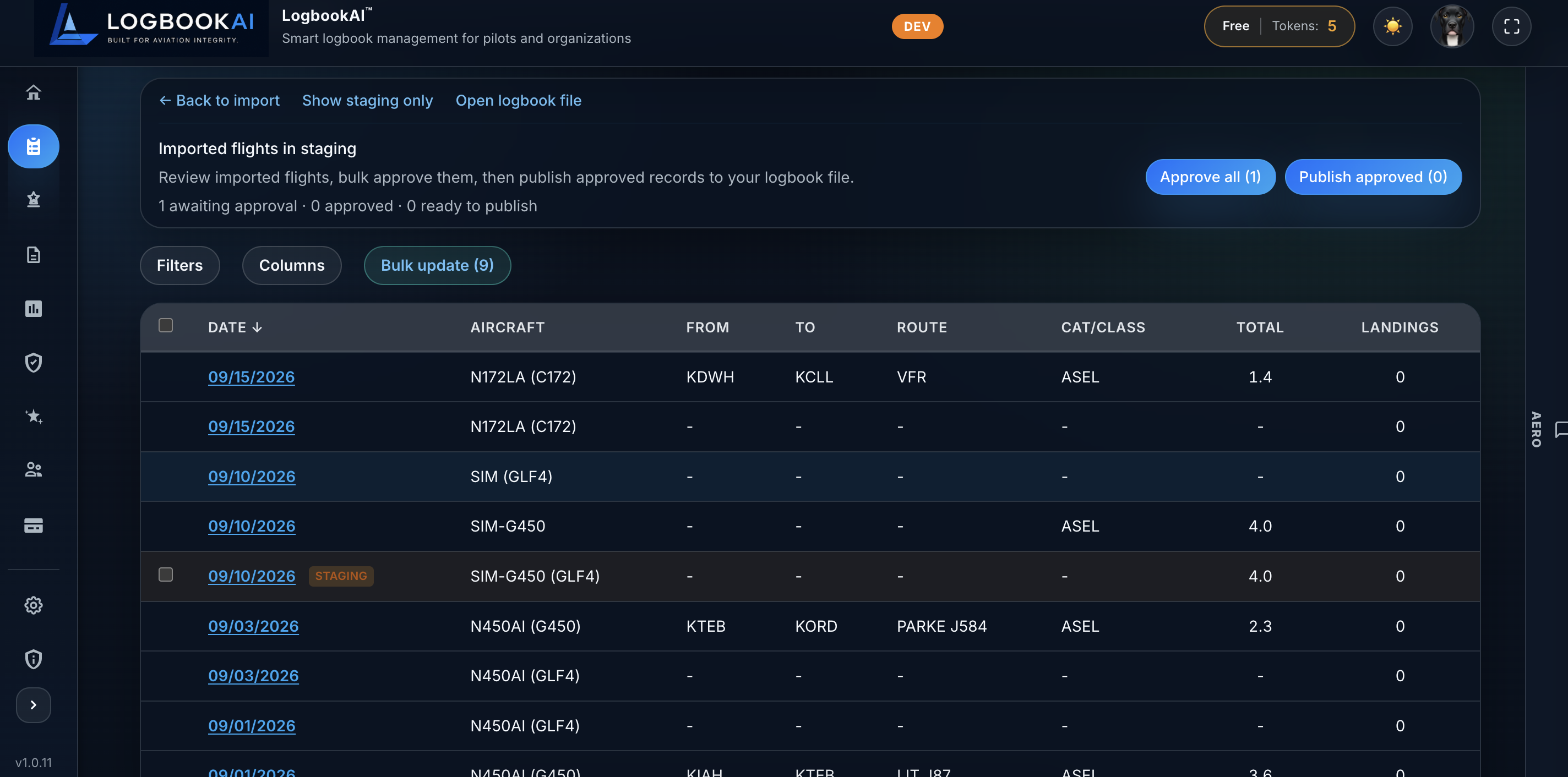Viewport: 1568px width, 777px height.
Task: Open the document page icon in the sidebar
Action: tap(34, 254)
